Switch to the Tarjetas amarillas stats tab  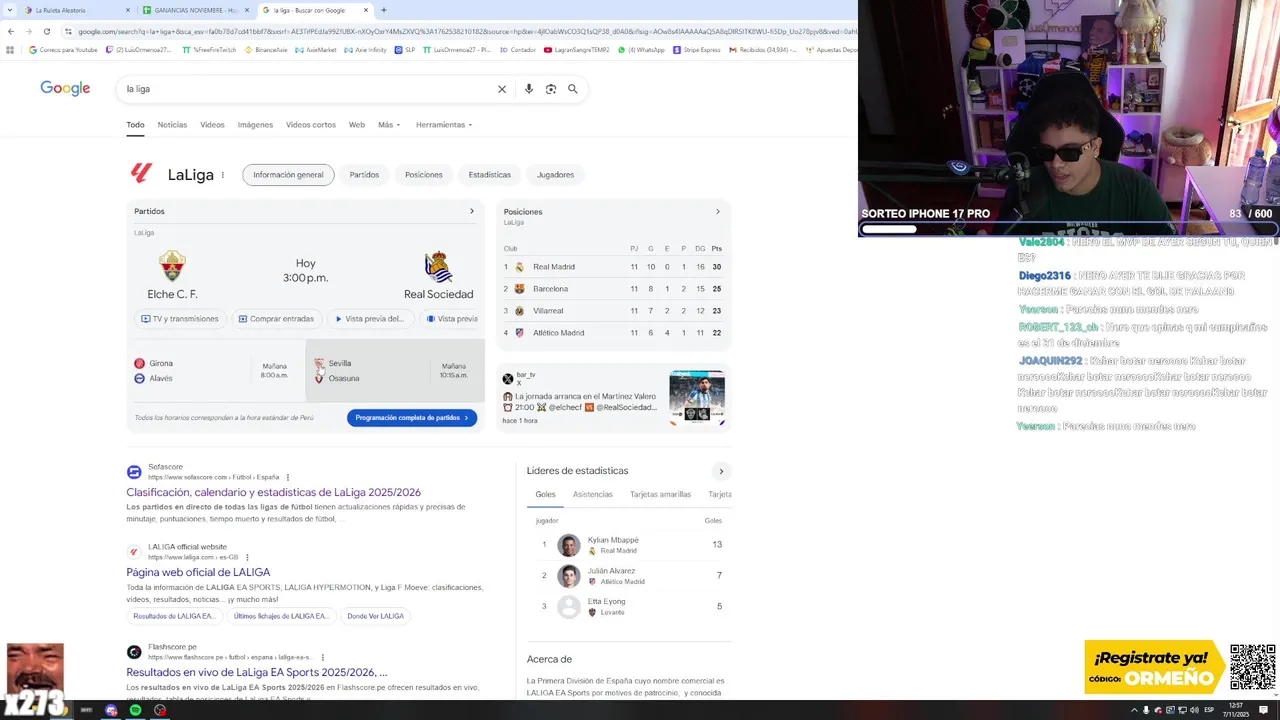[x=660, y=494]
